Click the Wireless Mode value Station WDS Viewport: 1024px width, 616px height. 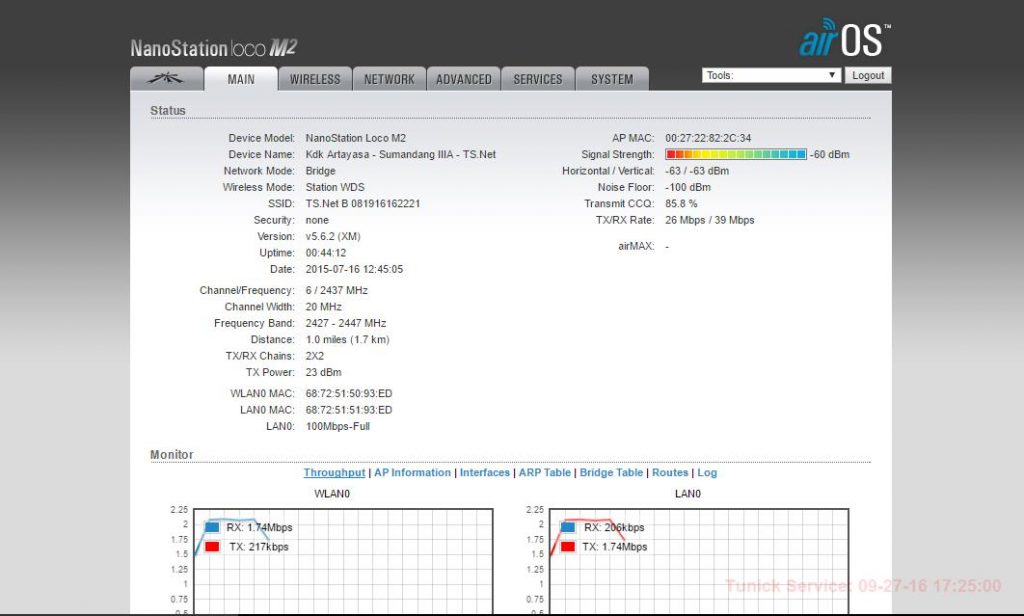pyautogui.click(x=335, y=187)
